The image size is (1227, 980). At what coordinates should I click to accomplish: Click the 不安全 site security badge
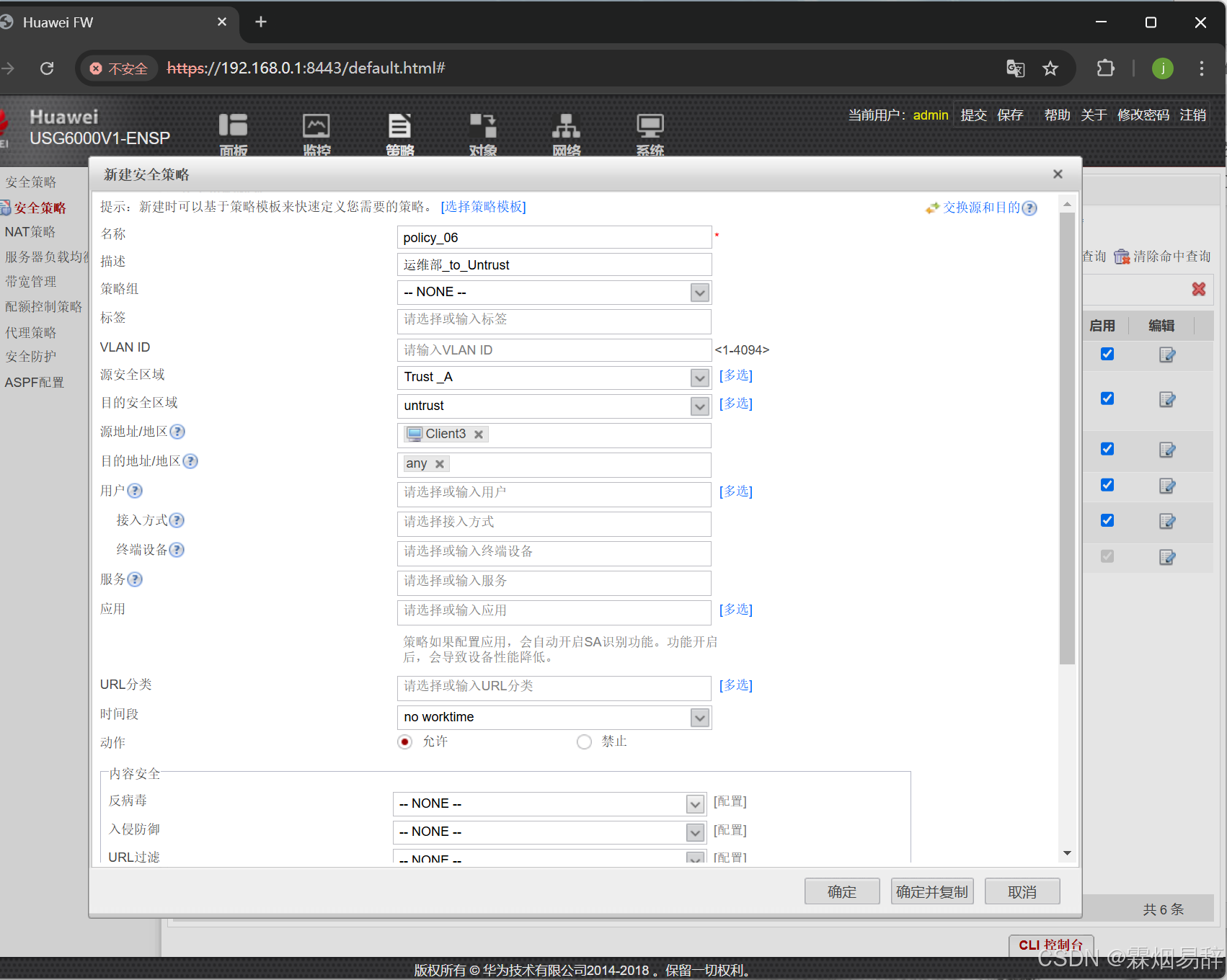point(119,68)
